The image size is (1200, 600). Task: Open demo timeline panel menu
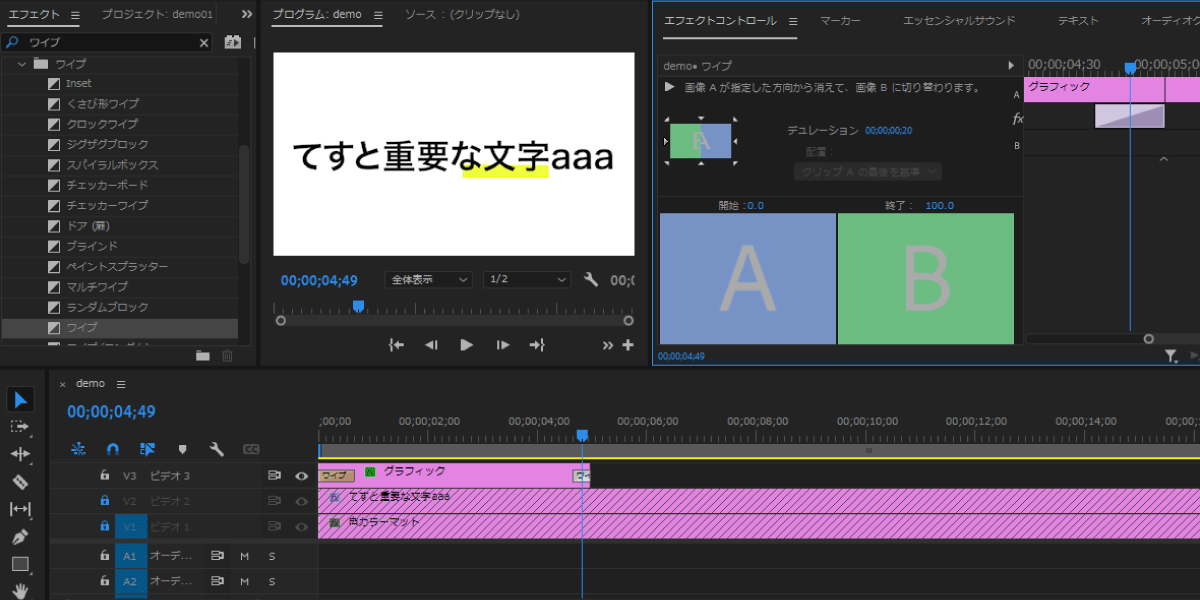pyautogui.click(x=121, y=384)
